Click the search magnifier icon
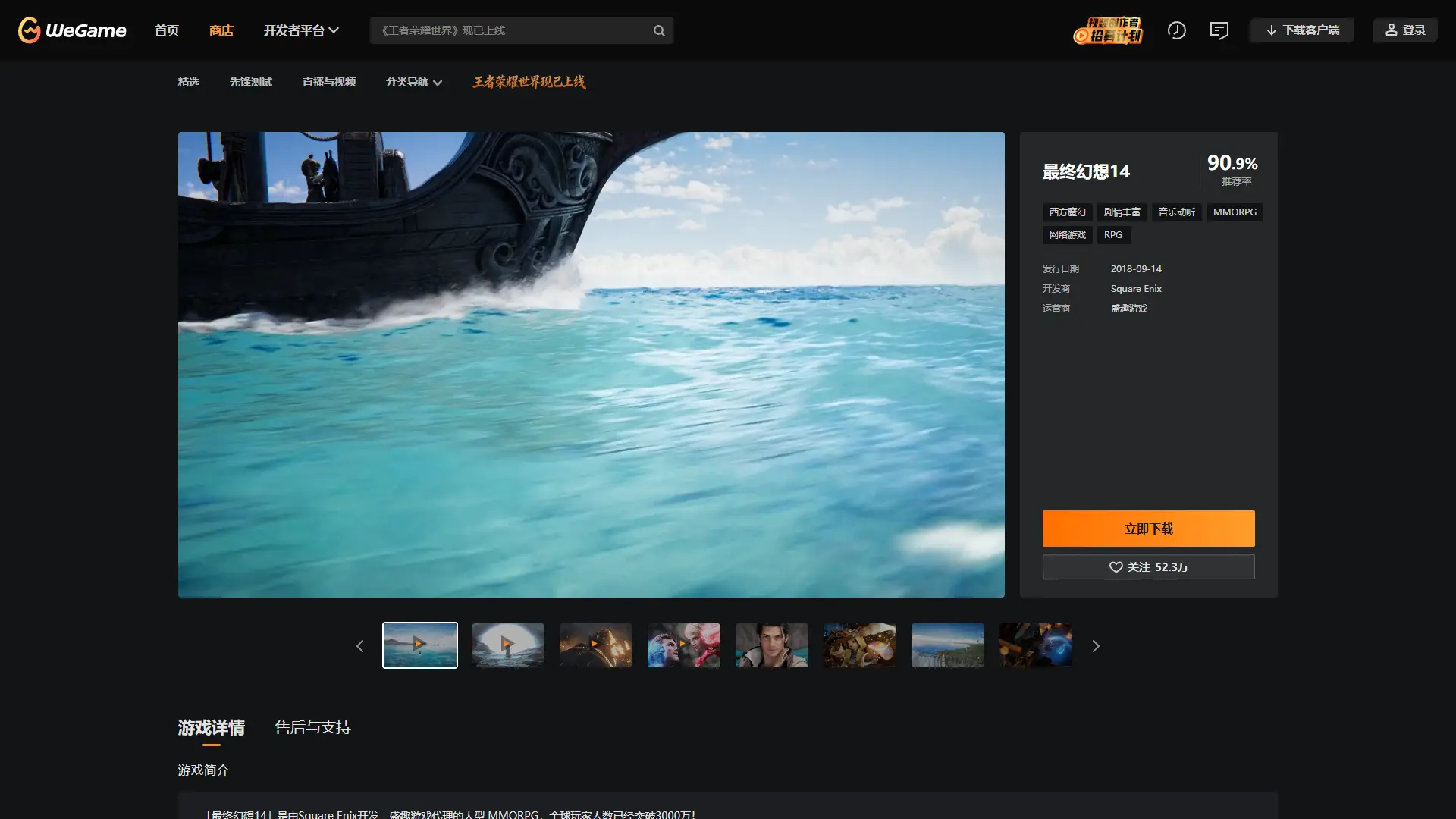Screen dimensions: 1456x819 click(658, 30)
